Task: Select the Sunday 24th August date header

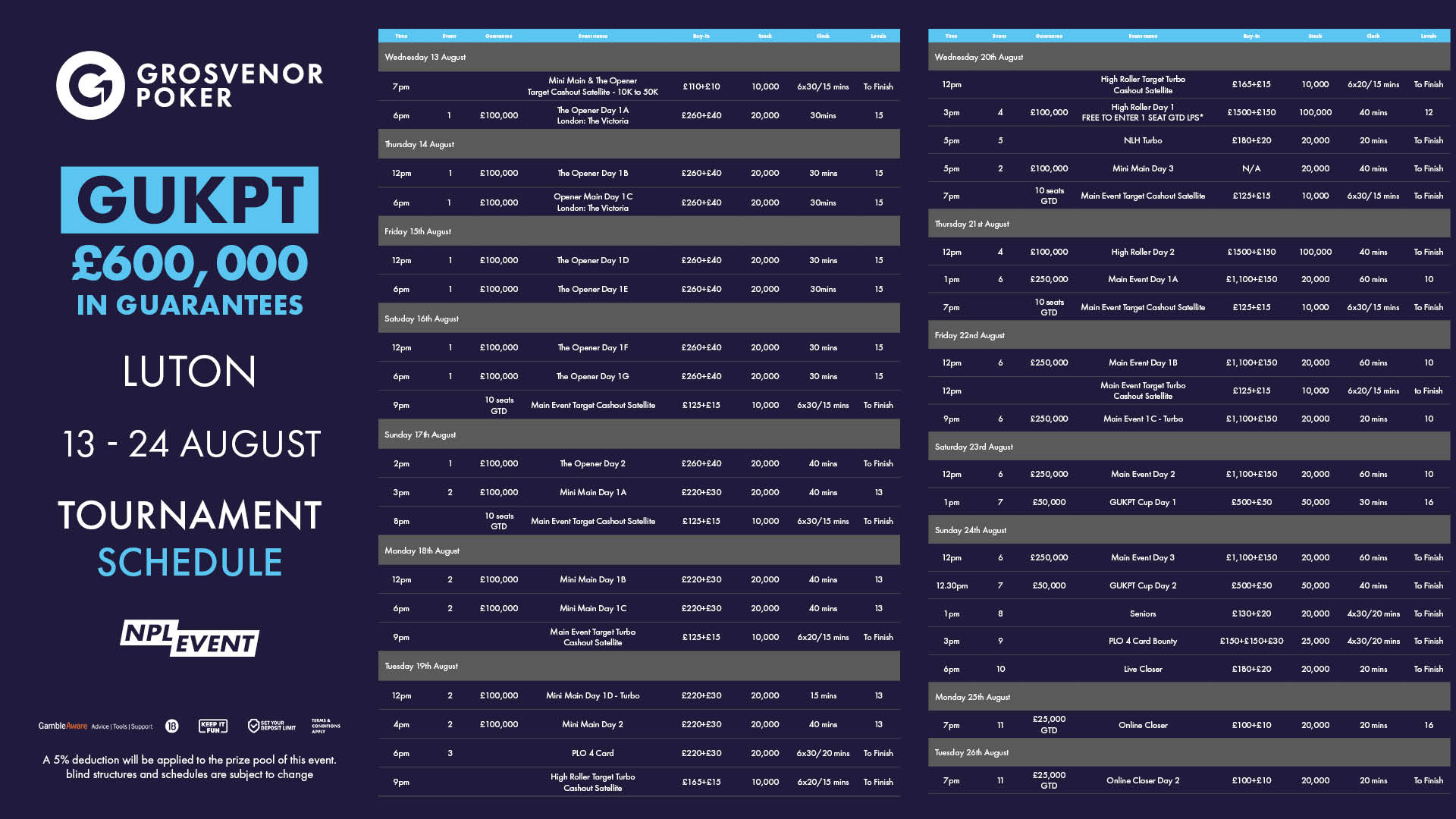Action: 971,531
